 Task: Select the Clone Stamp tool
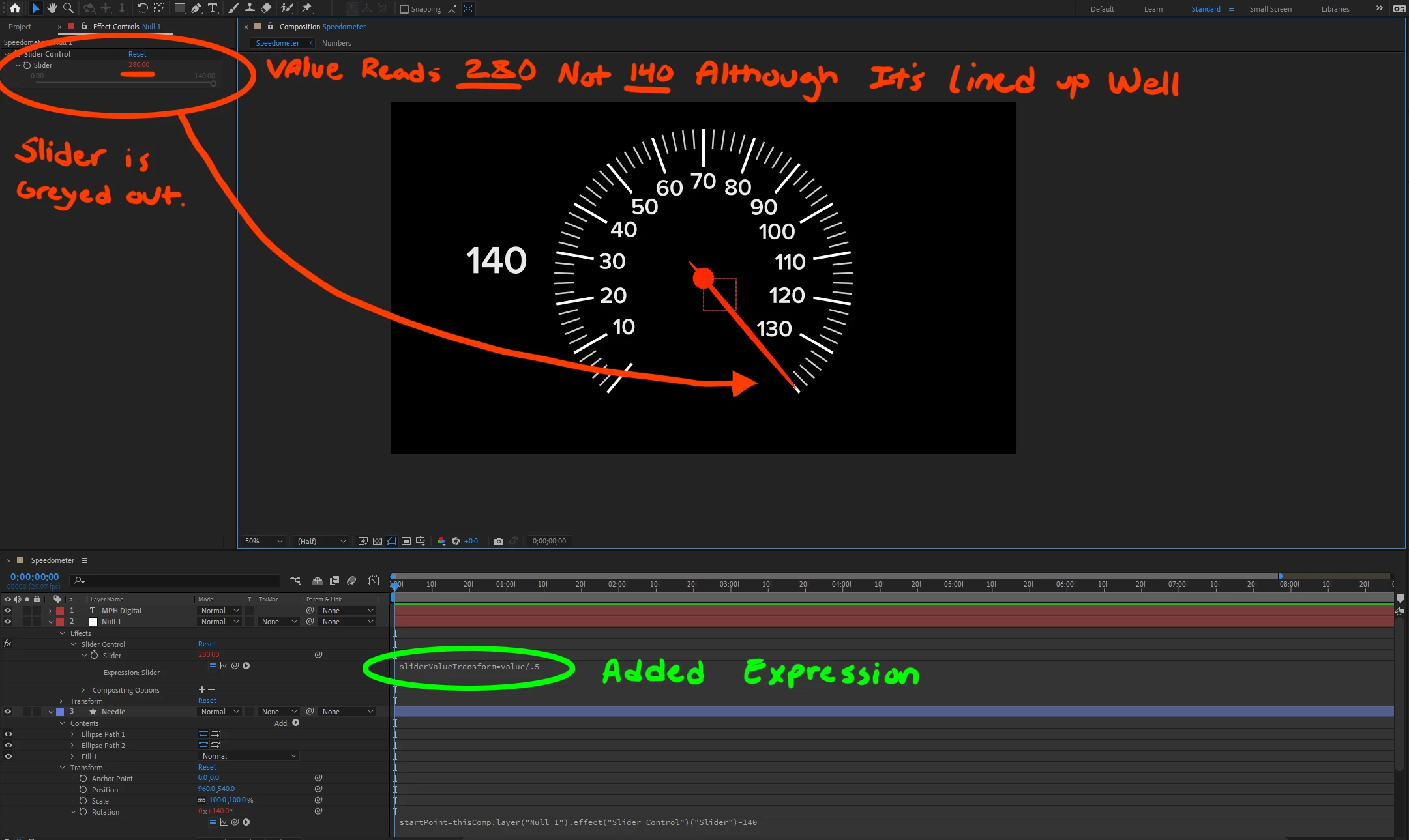pyautogui.click(x=249, y=8)
